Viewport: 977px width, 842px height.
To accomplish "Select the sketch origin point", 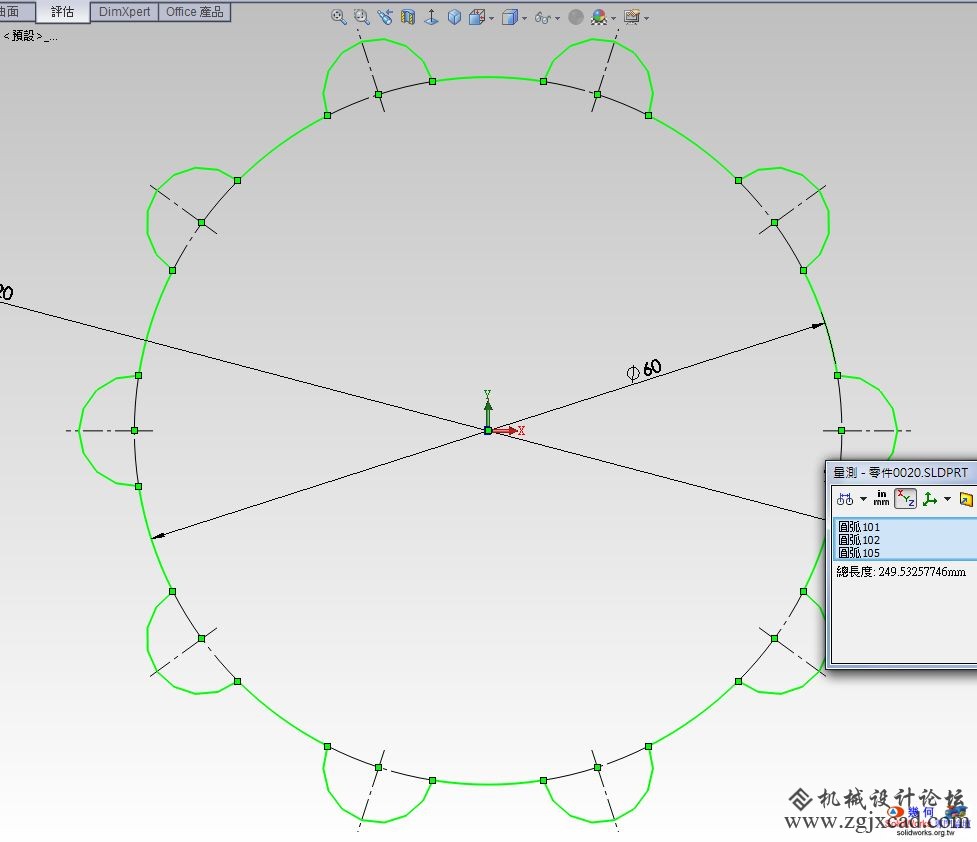I will (x=488, y=431).
